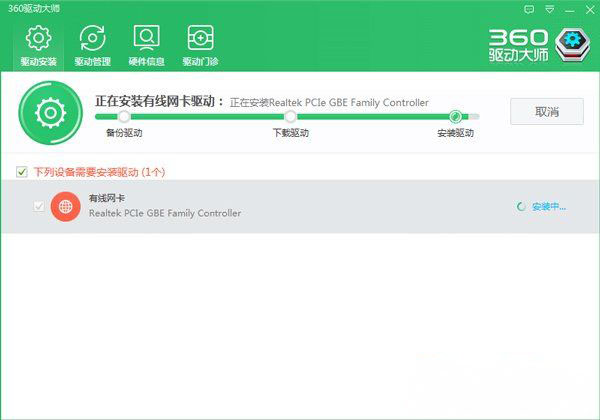Screen dimensions: 600x420
Task: Click the 安装中 status text
Action: (549, 207)
